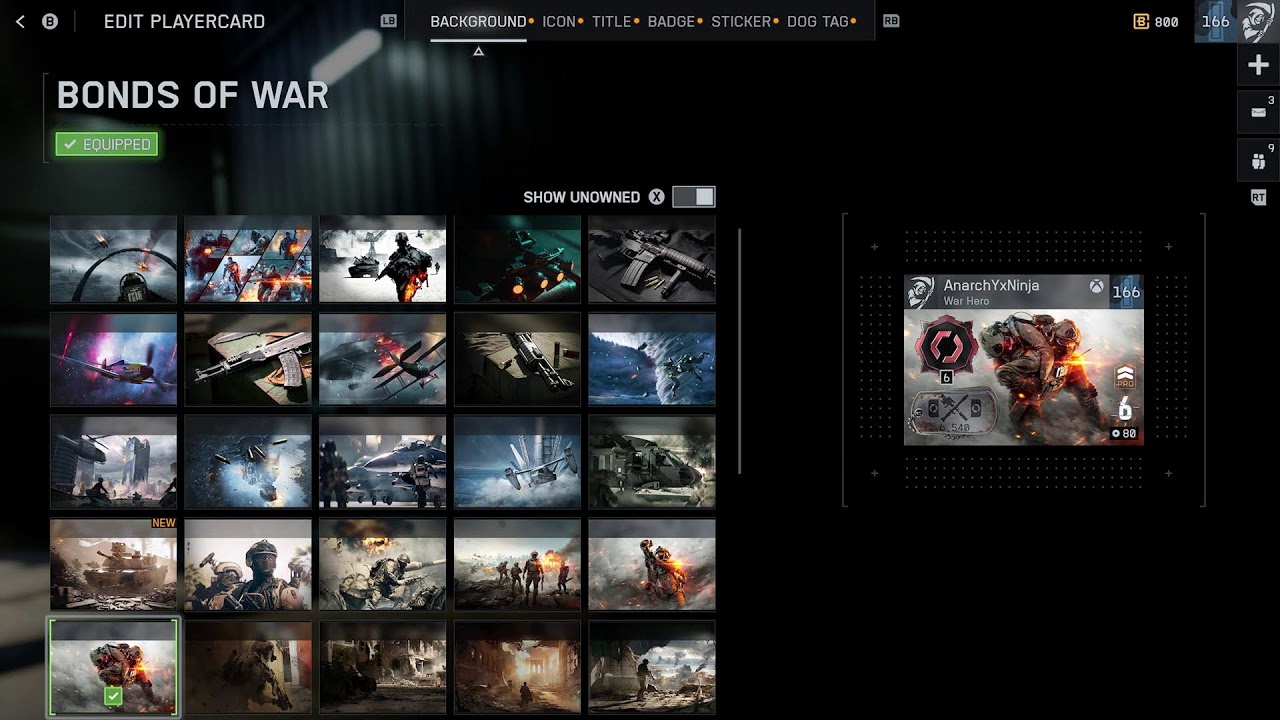Viewport: 1280px width, 720px height.
Task: Switch to the Icon tab
Action: pos(559,21)
